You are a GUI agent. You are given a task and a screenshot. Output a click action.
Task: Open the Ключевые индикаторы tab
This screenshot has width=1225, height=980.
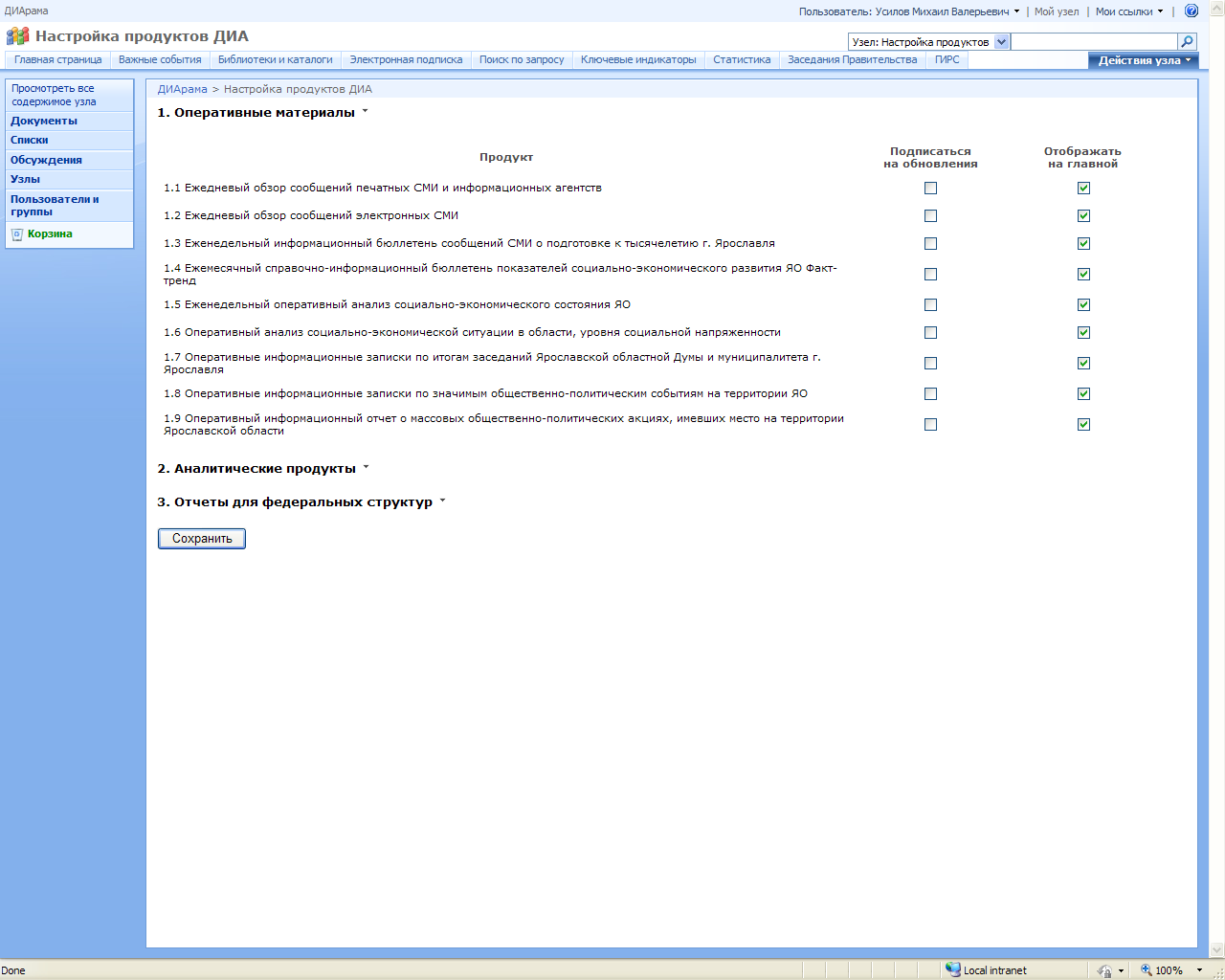[638, 59]
